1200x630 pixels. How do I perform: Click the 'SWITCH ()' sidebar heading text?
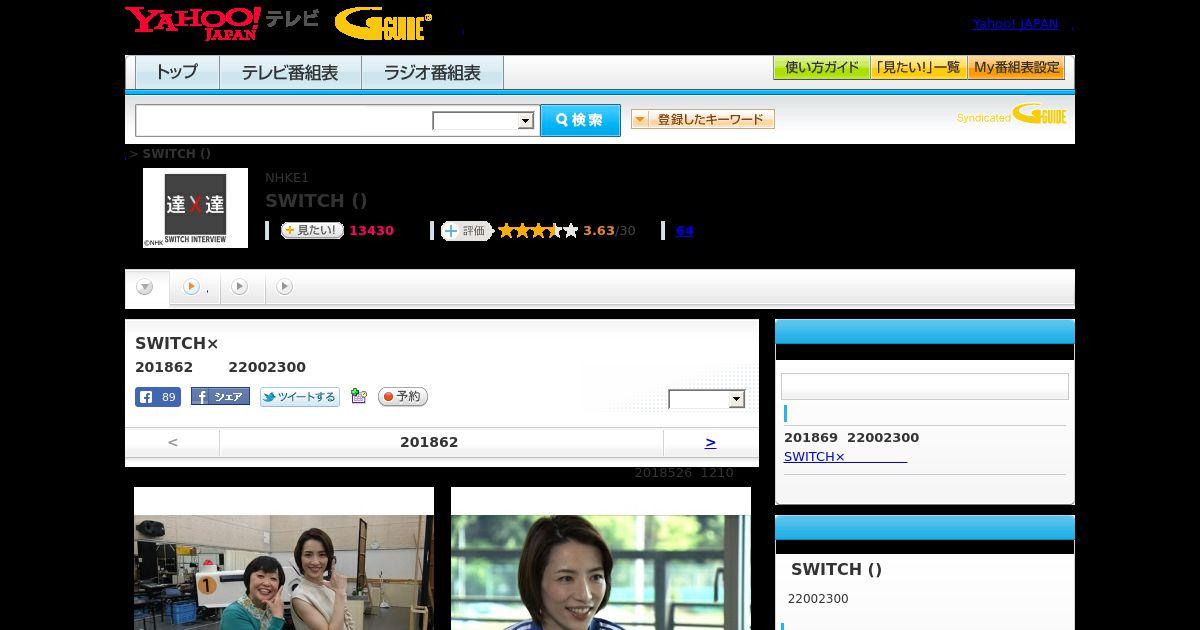pyautogui.click(x=837, y=569)
